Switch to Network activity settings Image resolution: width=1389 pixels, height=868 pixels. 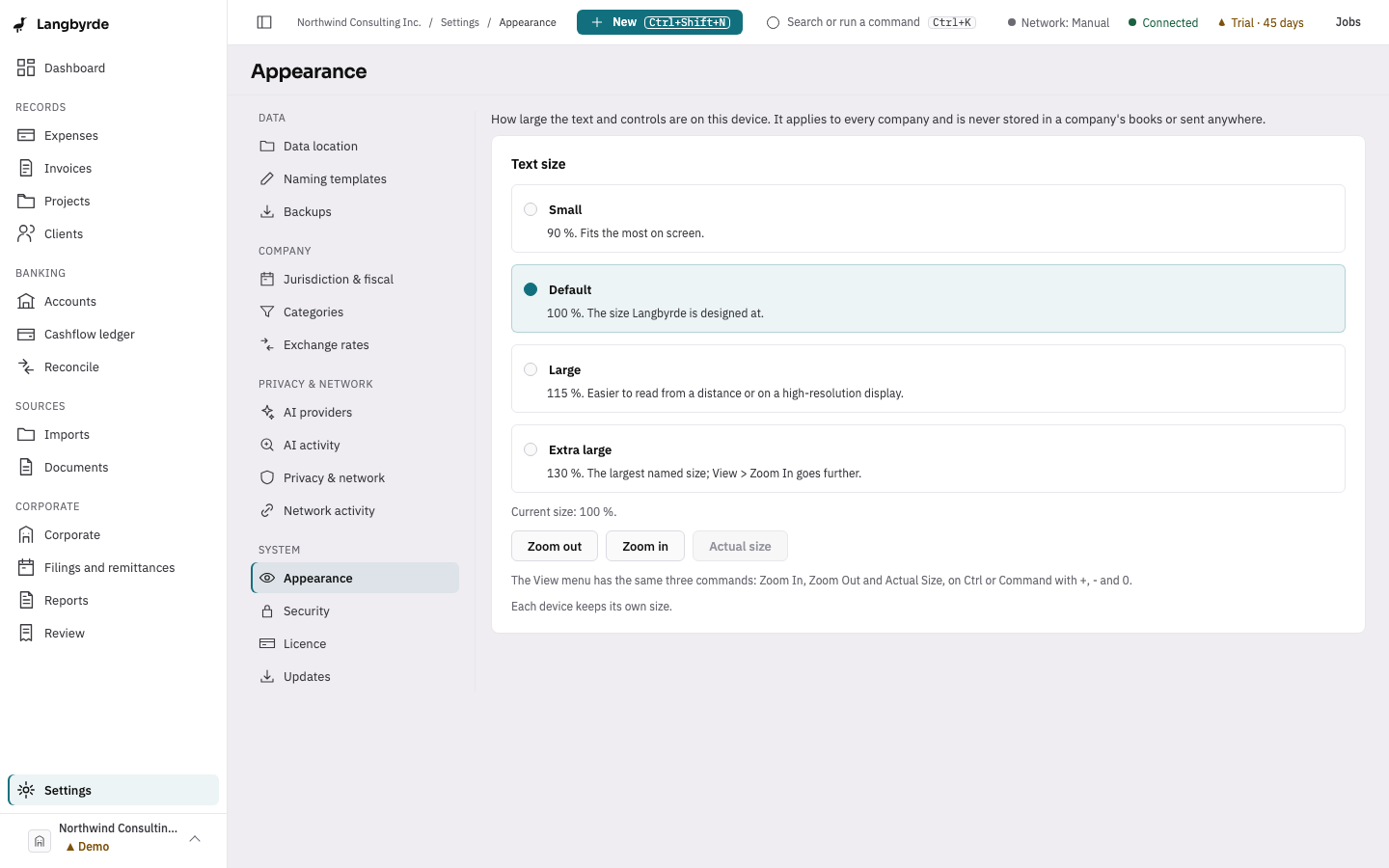tap(355, 510)
